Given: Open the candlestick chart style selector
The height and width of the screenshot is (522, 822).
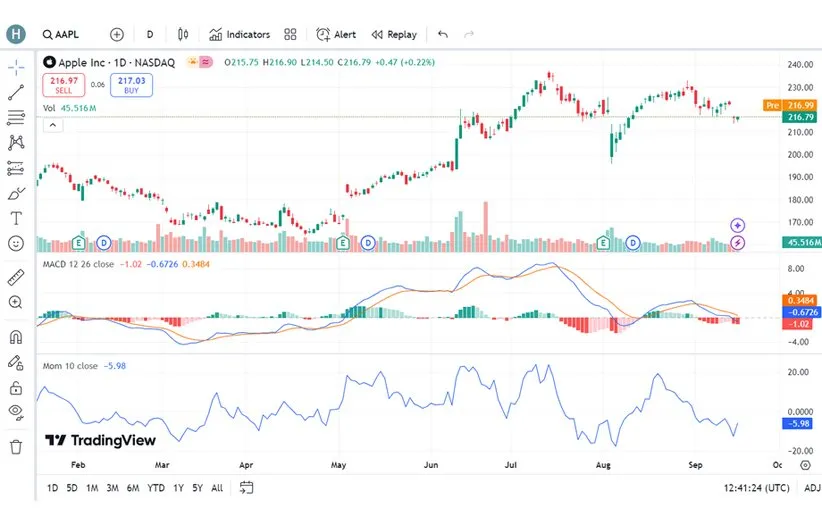Looking at the screenshot, I should [183, 34].
